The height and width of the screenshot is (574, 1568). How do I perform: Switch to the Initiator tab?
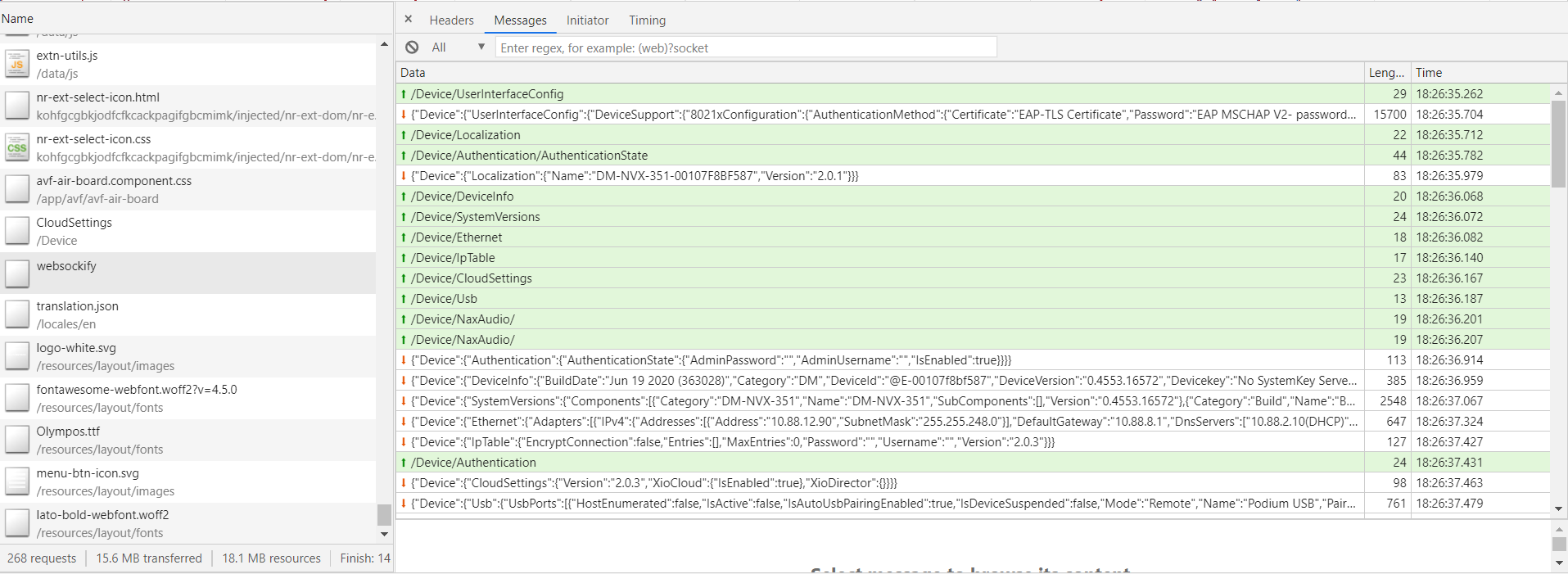tap(587, 20)
